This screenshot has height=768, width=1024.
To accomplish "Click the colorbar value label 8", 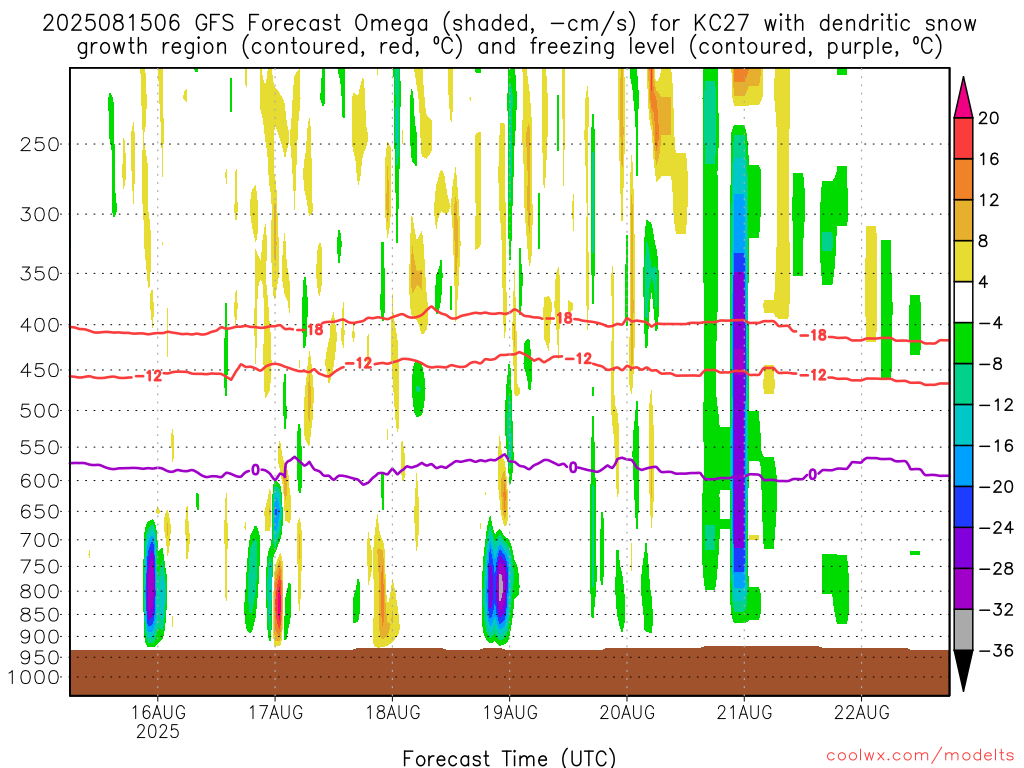I will click(984, 241).
